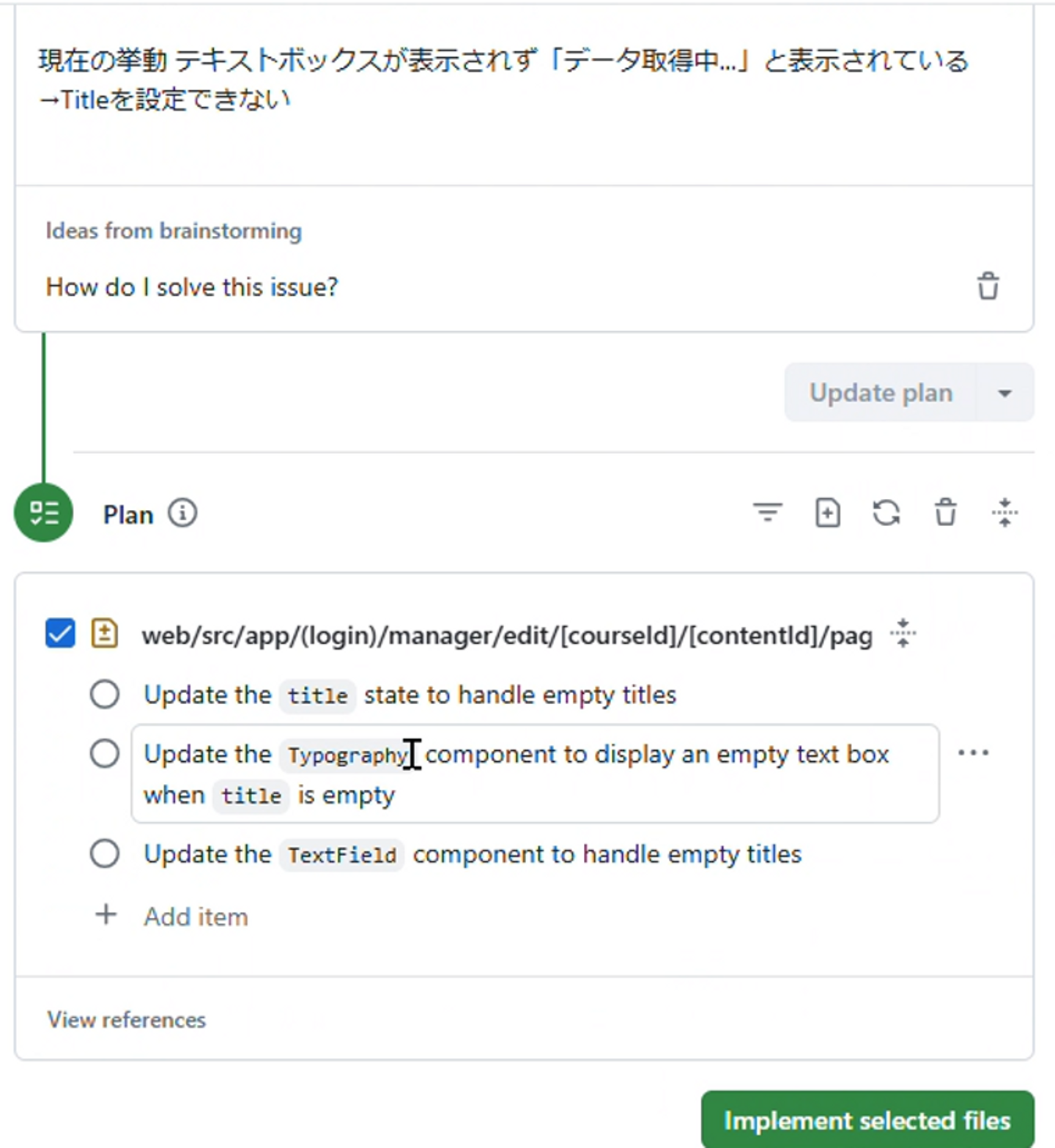This screenshot has width=1055, height=1148.
Task: Regenerate the plan with refresh icon
Action: 886,513
